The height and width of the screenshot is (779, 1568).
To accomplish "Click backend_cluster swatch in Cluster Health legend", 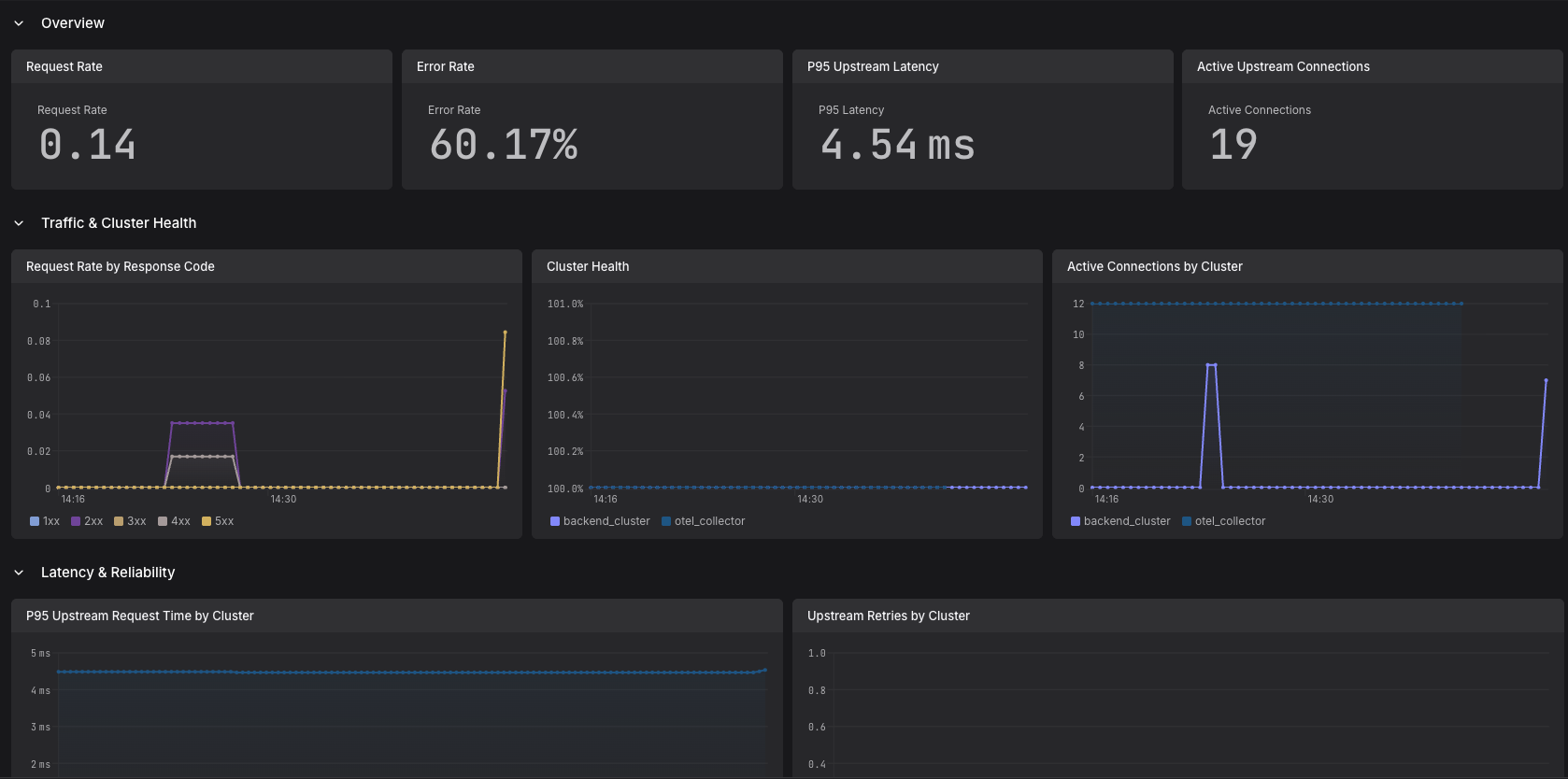I will [x=555, y=521].
